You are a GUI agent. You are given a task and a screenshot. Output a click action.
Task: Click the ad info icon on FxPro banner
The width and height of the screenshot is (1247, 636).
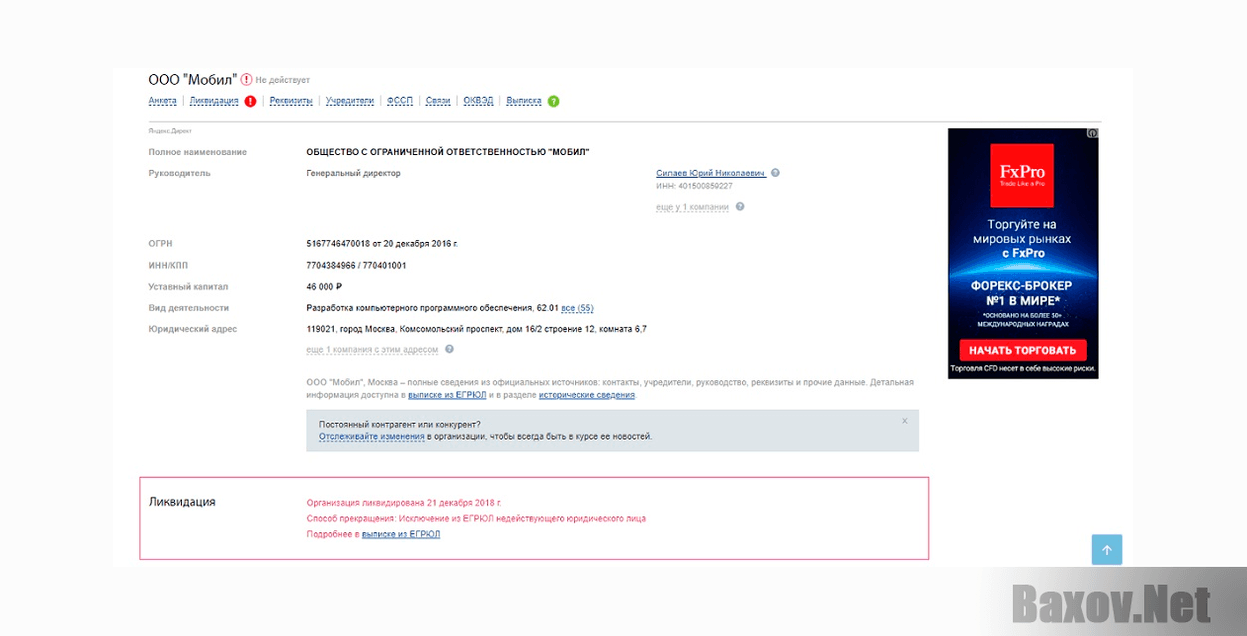point(1092,133)
